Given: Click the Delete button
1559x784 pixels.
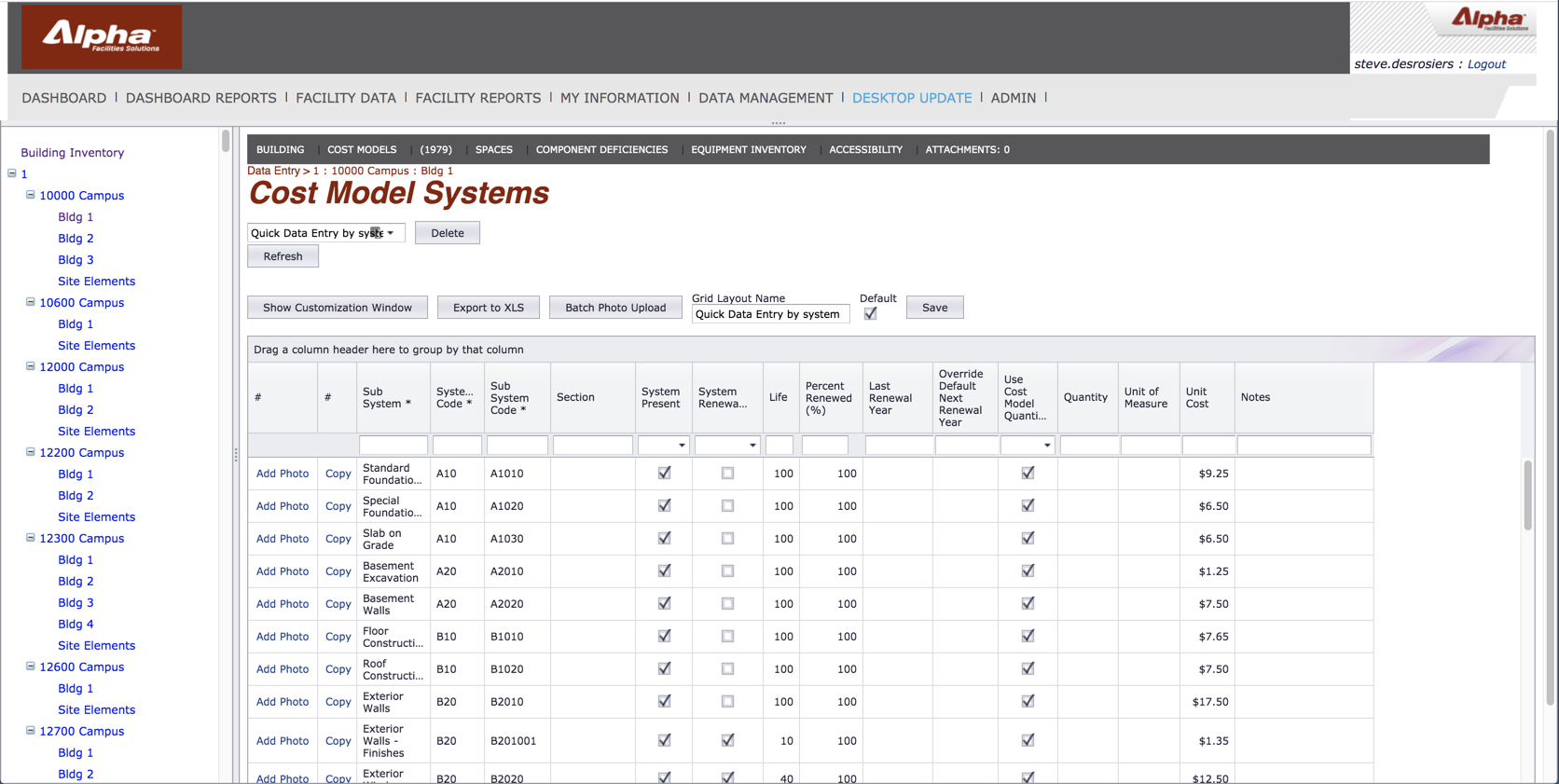Looking at the screenshot, I should coord(448,233).
